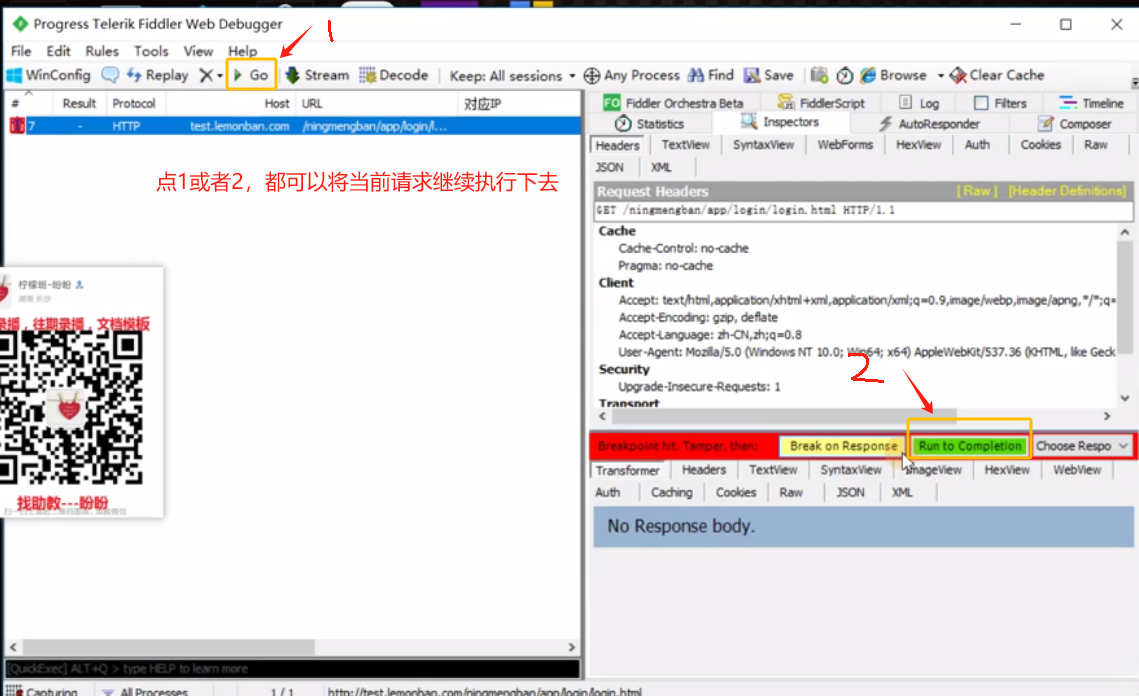Open the Choose Response dropdown
The height and width of the screenshot is (696, 1139).
tap(1082, 446)
